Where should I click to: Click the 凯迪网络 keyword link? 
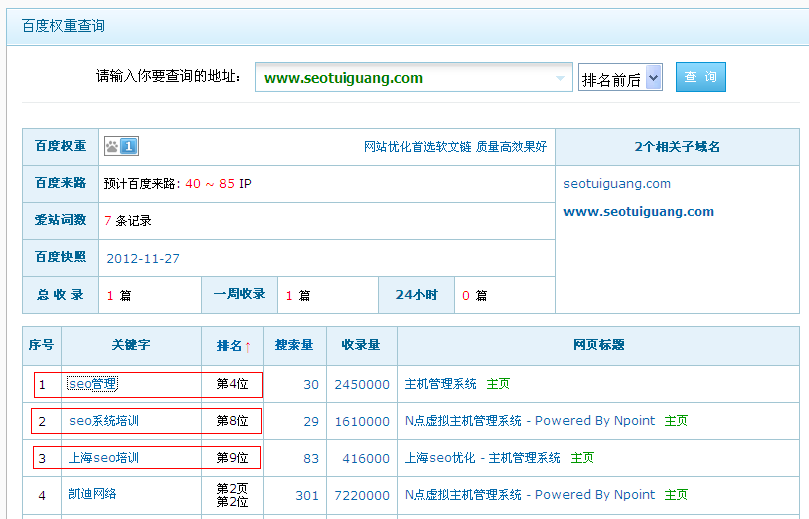click(x=92, y=494)
